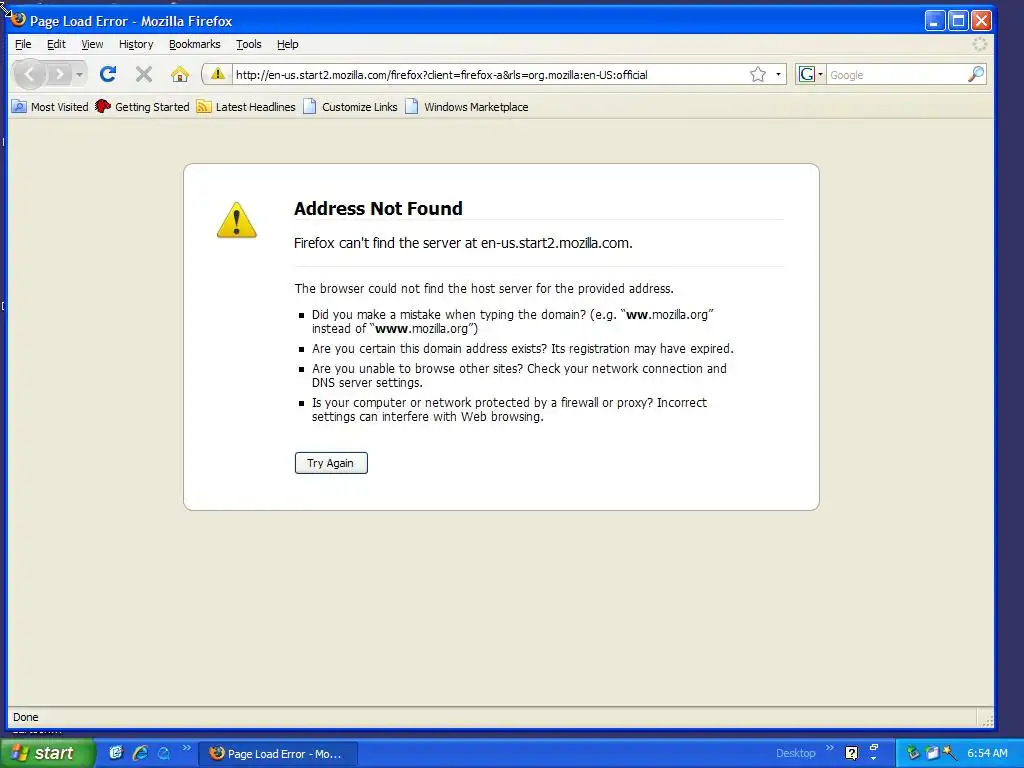
Task: Click the first system tray icon
Action: point(913,753)
